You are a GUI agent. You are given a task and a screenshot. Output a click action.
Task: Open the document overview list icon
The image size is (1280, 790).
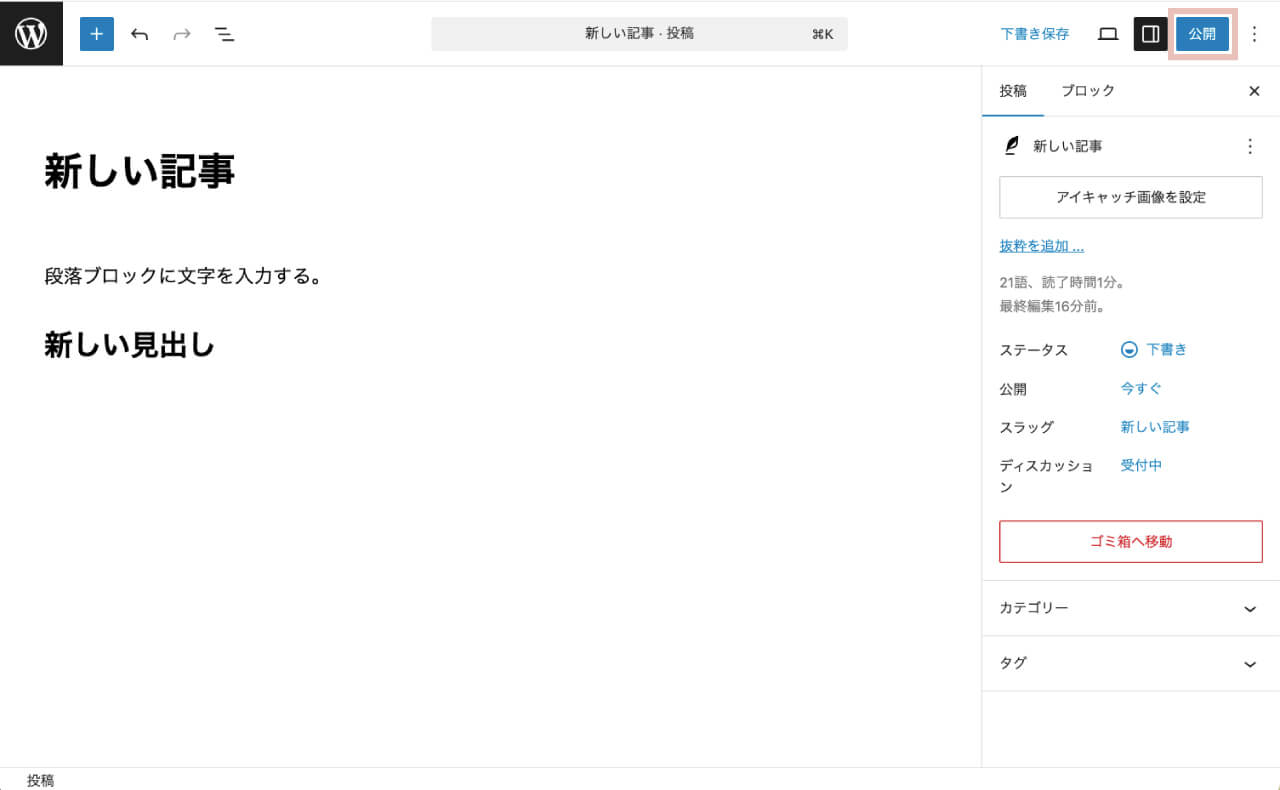click(x=225, y=33)
